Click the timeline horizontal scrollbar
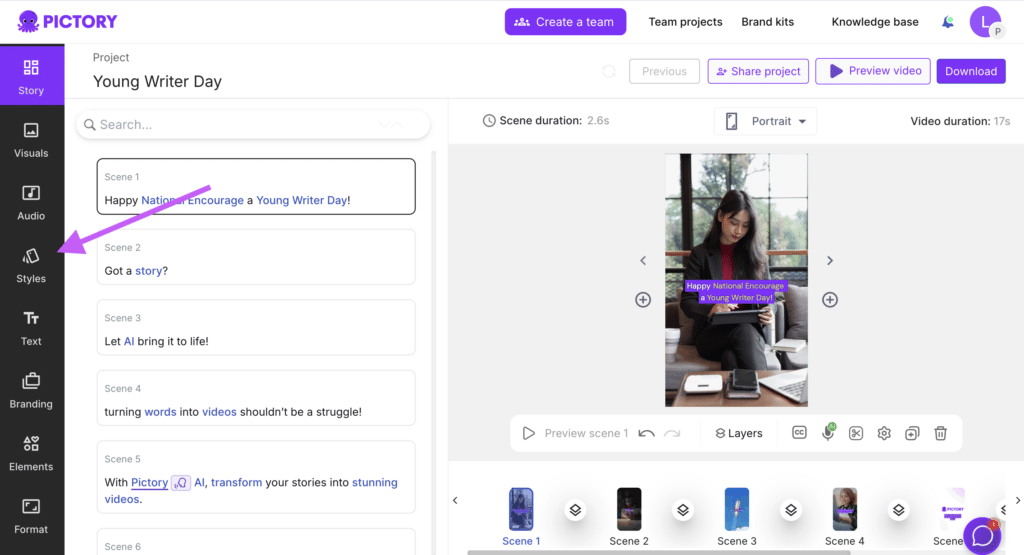This screenshot has height=555, width=1024. (658, 552)
